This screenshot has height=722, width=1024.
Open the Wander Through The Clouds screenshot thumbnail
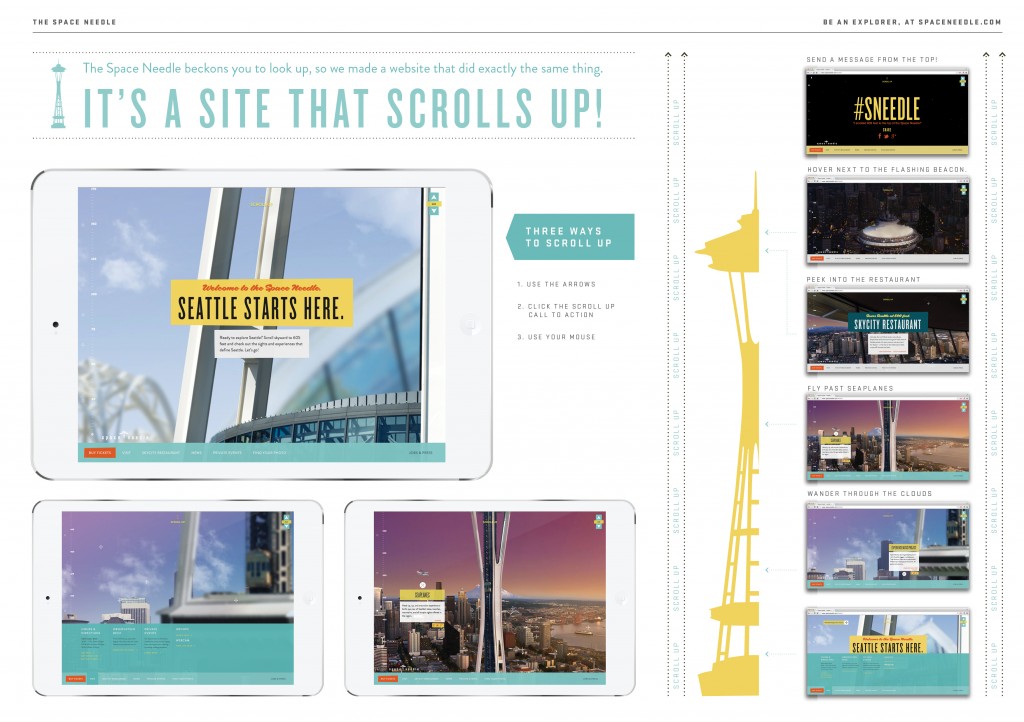[887, 546]
